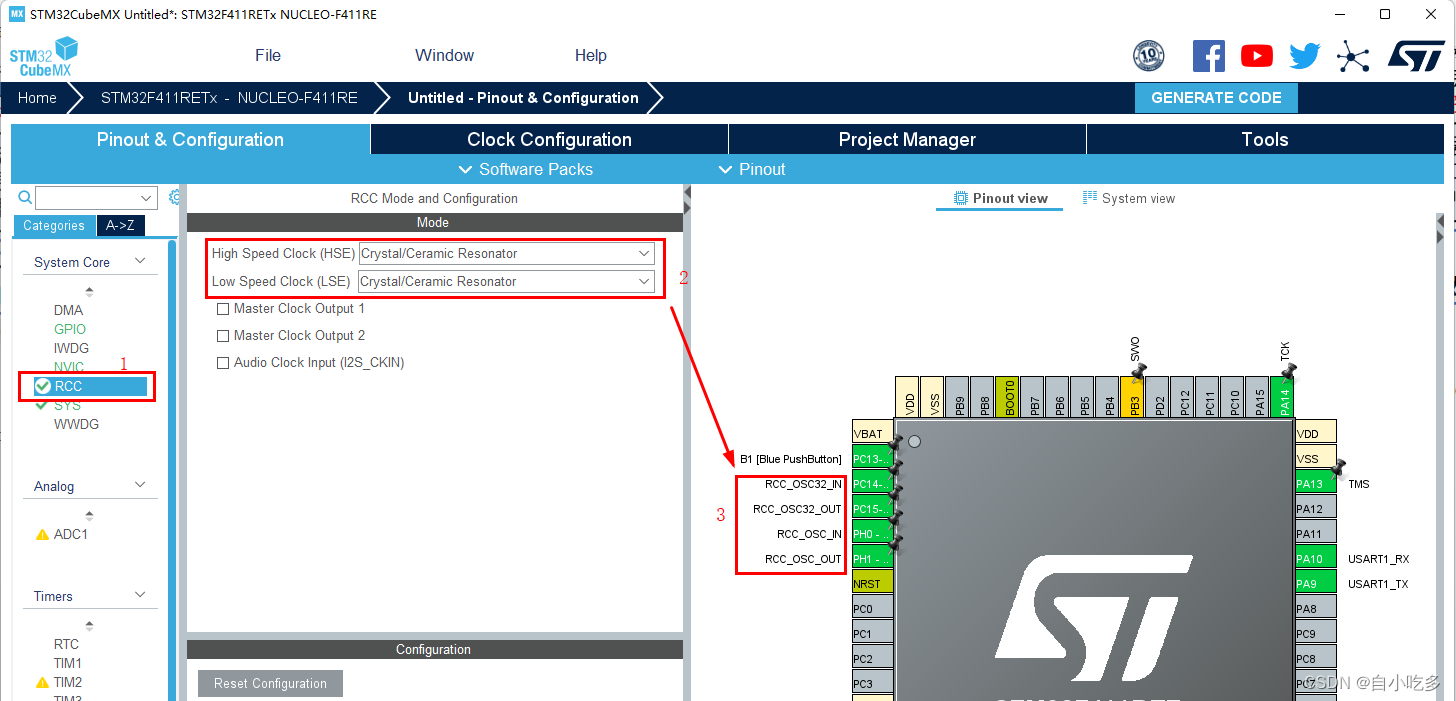Select the IWDG item in System Core

(x=71, y=348)
